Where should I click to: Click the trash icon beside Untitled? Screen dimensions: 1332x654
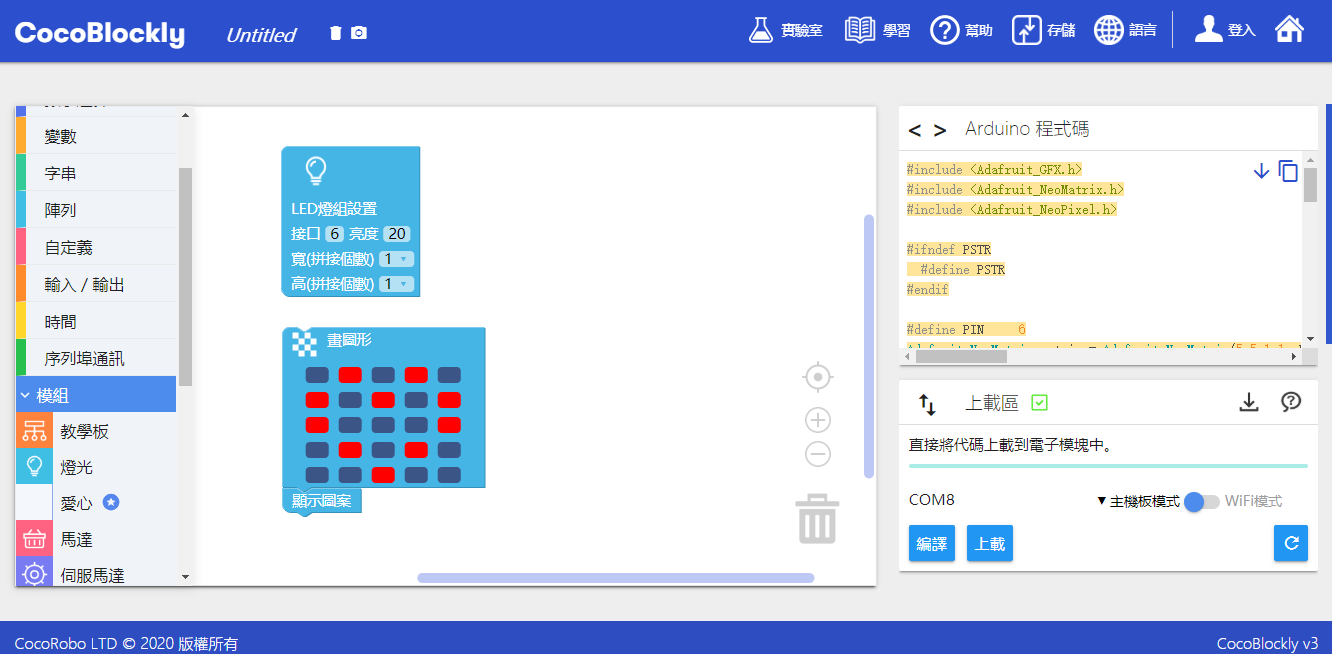point(336,33)
